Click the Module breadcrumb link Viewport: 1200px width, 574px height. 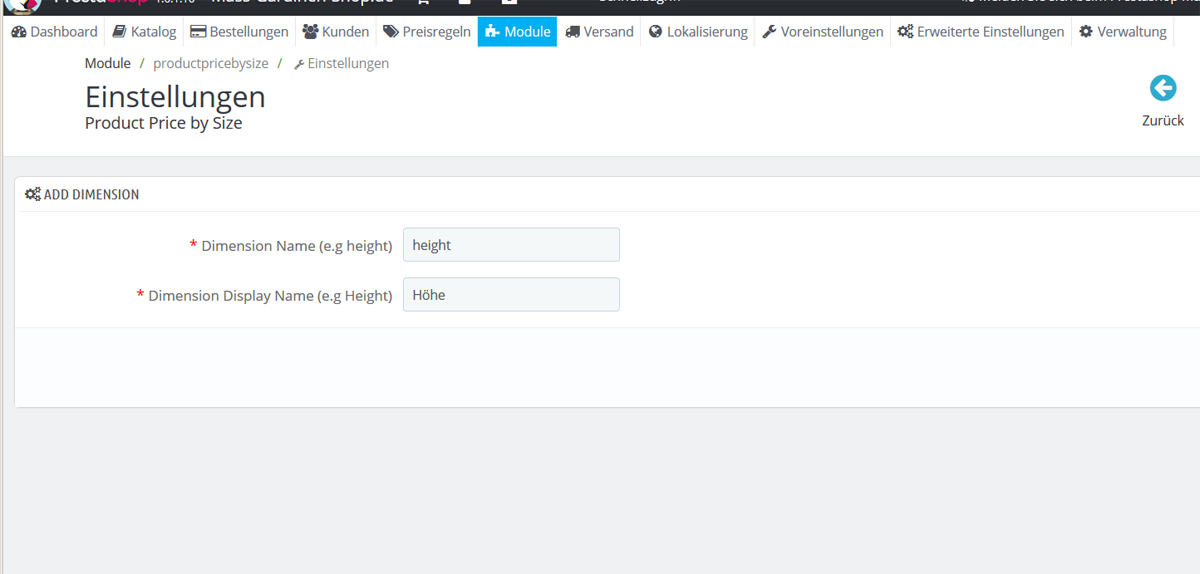[108, 63]
